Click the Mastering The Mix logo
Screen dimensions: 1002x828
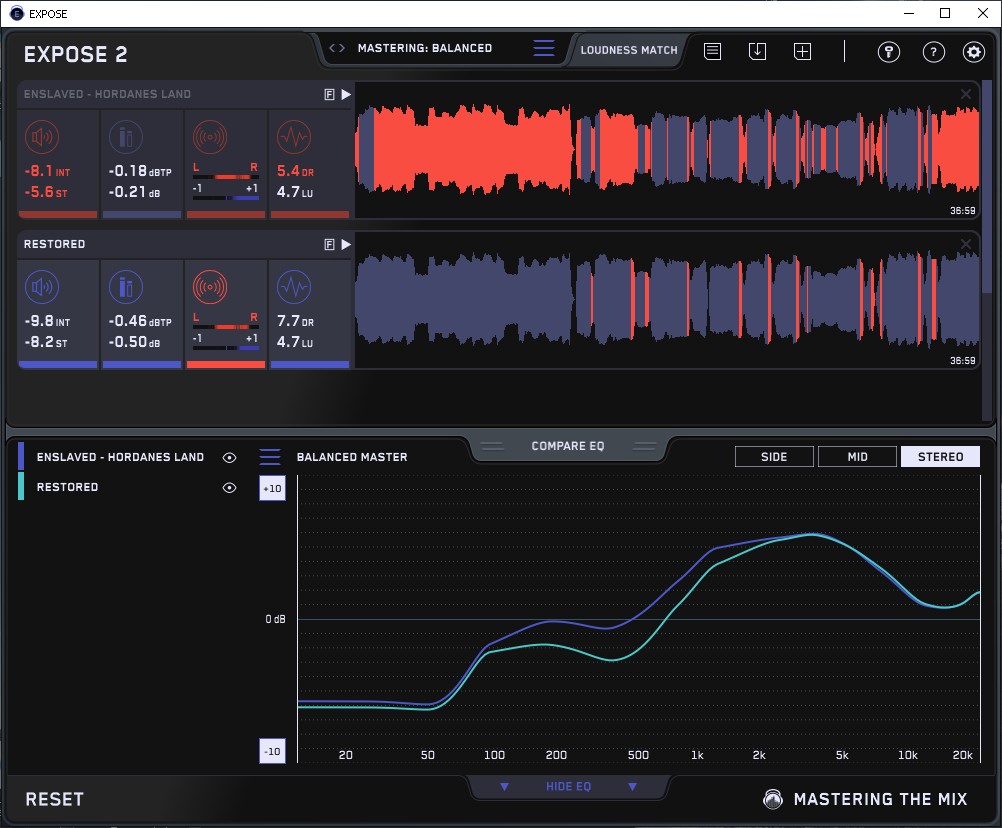pyautogui.click(x=865, y=799)
